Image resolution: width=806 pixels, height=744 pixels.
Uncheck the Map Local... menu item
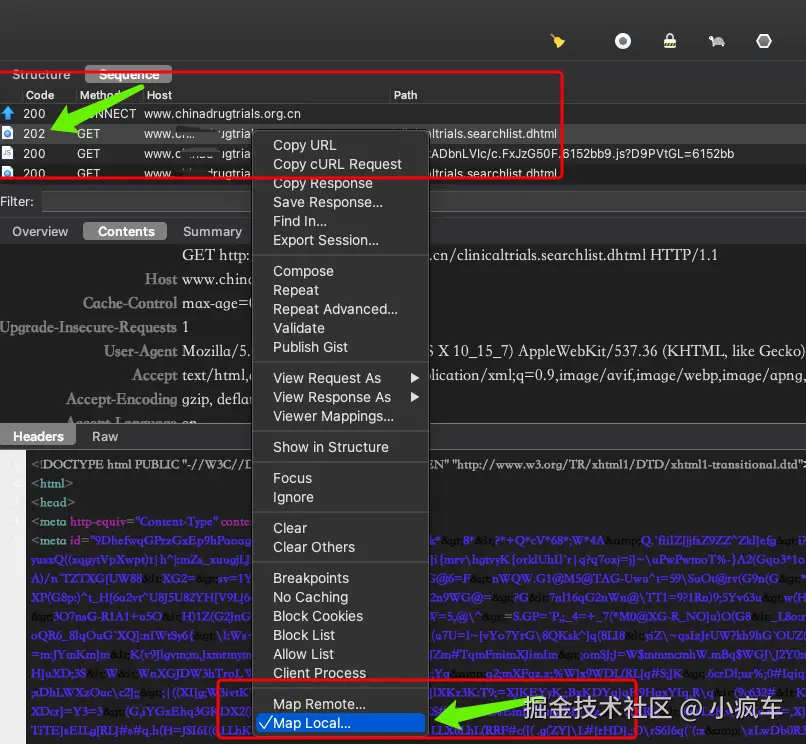[340, 723]
